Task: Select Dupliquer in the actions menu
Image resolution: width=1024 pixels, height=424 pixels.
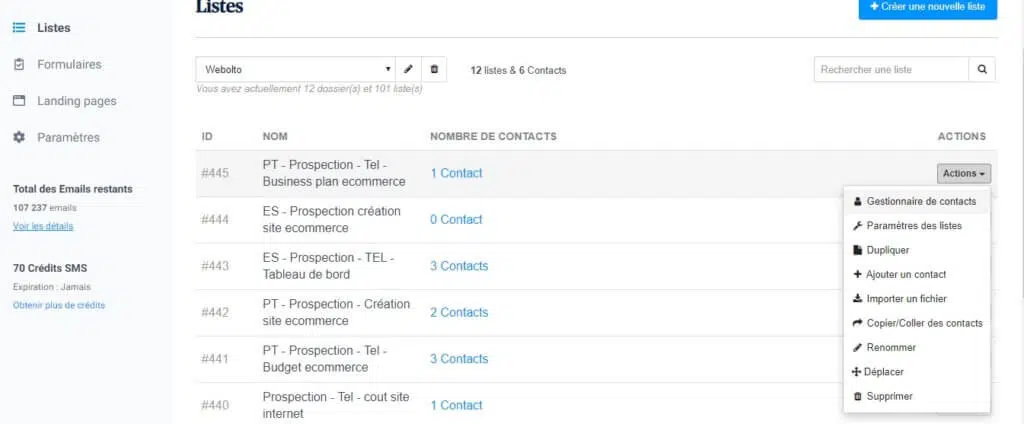Action: [888, 250]
